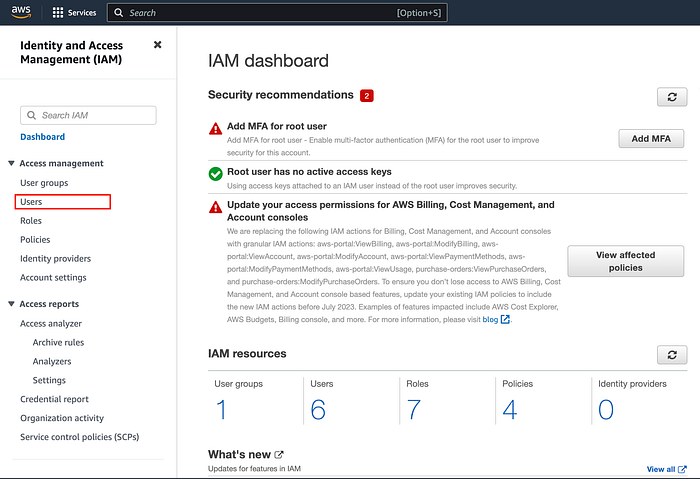Click the magnifier icon in top search bar
The height and width of the screenshot is (479, 700).
pos(118,12)
